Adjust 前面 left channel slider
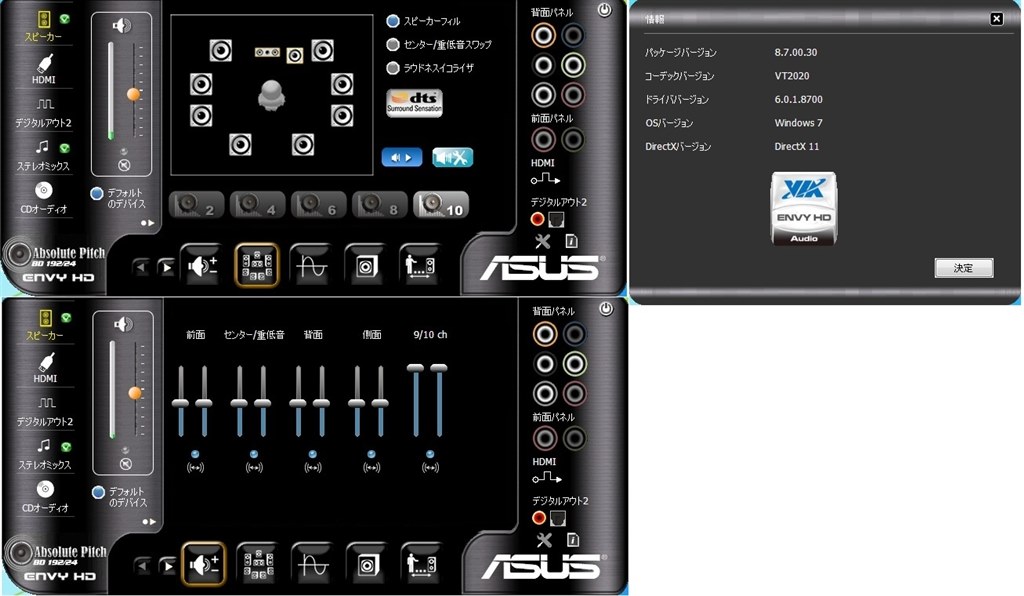Viewport: 1024px width, 596px height. click(x=181, y=403)
